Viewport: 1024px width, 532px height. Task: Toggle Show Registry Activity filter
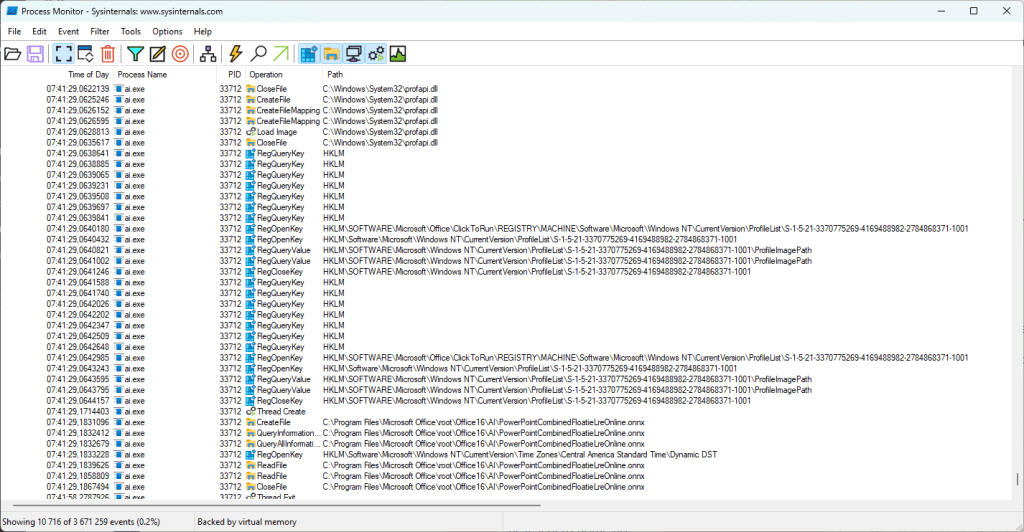tap(309, 53)
